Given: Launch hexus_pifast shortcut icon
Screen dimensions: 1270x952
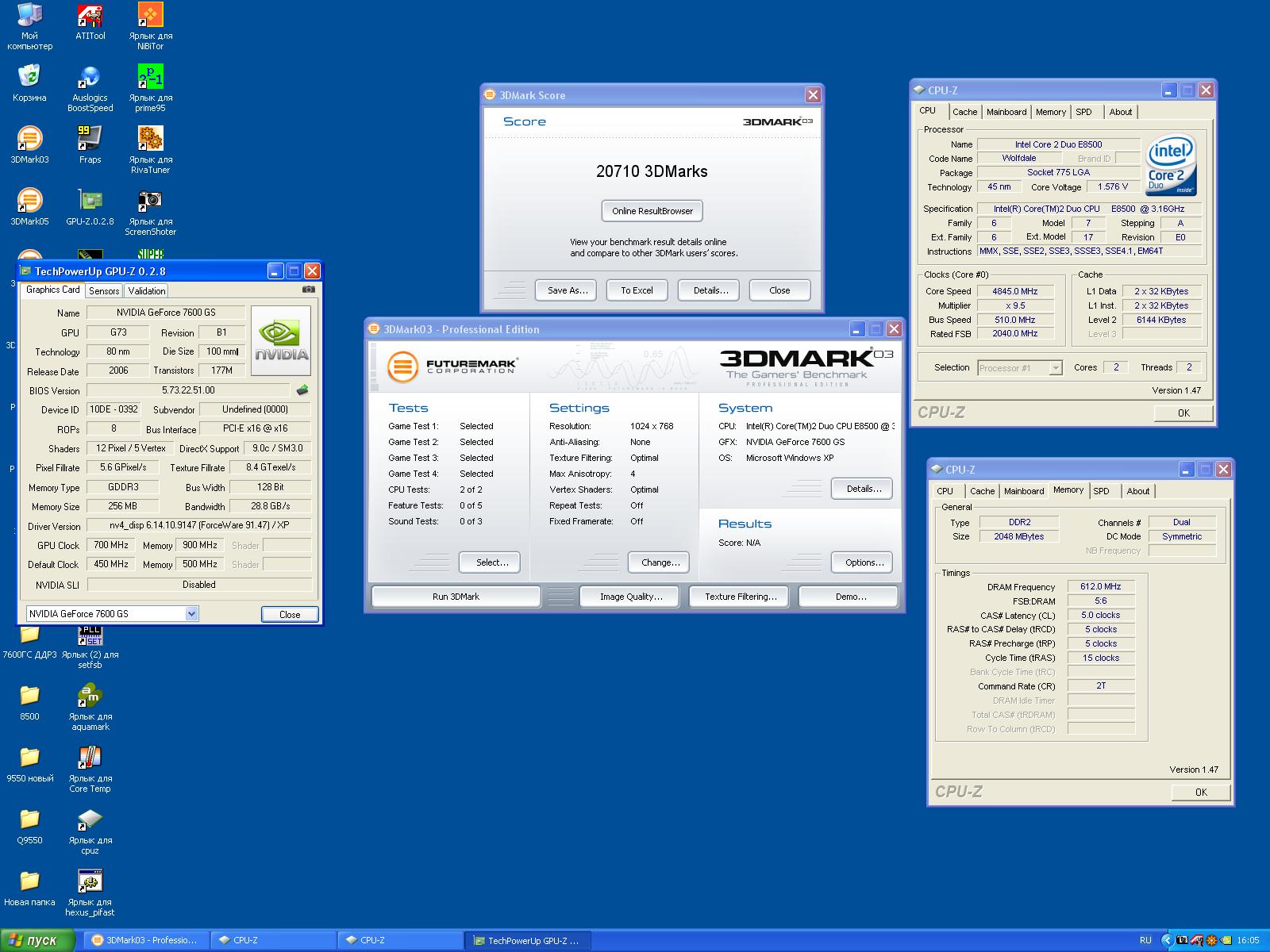Looking at the screenshot, I should [90, 892].
